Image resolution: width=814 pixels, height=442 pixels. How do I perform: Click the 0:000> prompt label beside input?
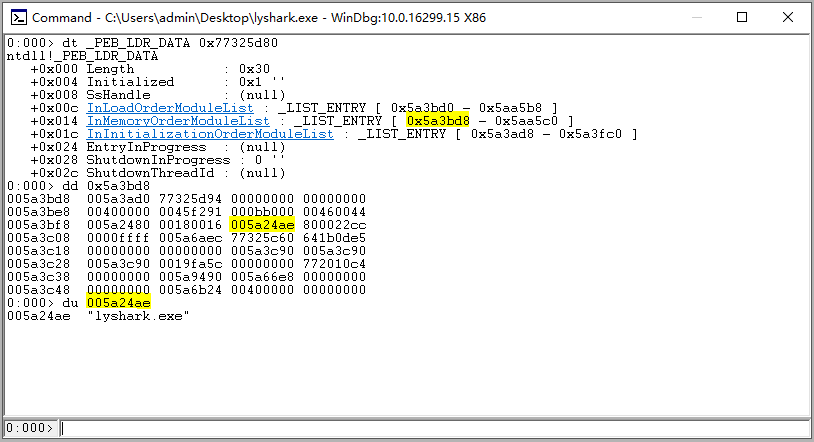[30, 428]
